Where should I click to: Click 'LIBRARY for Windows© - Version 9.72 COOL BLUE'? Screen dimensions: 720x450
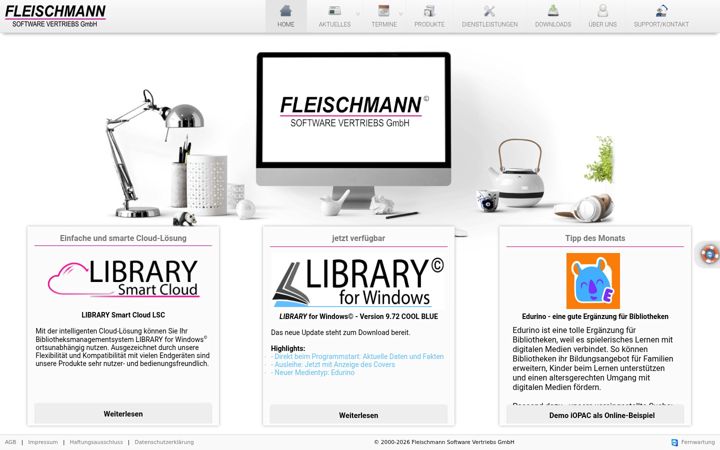[x=358, y=316]
